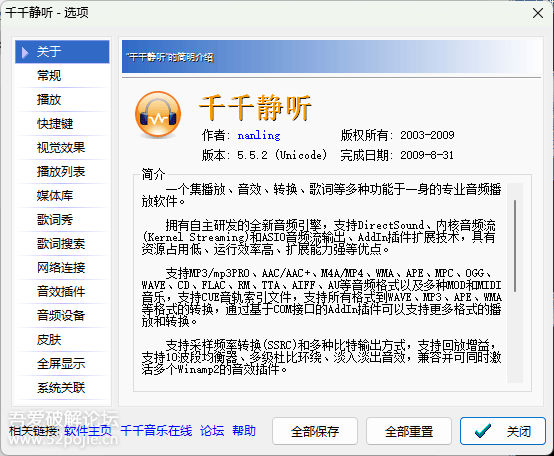
Task: Go to 网络连接 settings
Action: (x=62, y=268)
